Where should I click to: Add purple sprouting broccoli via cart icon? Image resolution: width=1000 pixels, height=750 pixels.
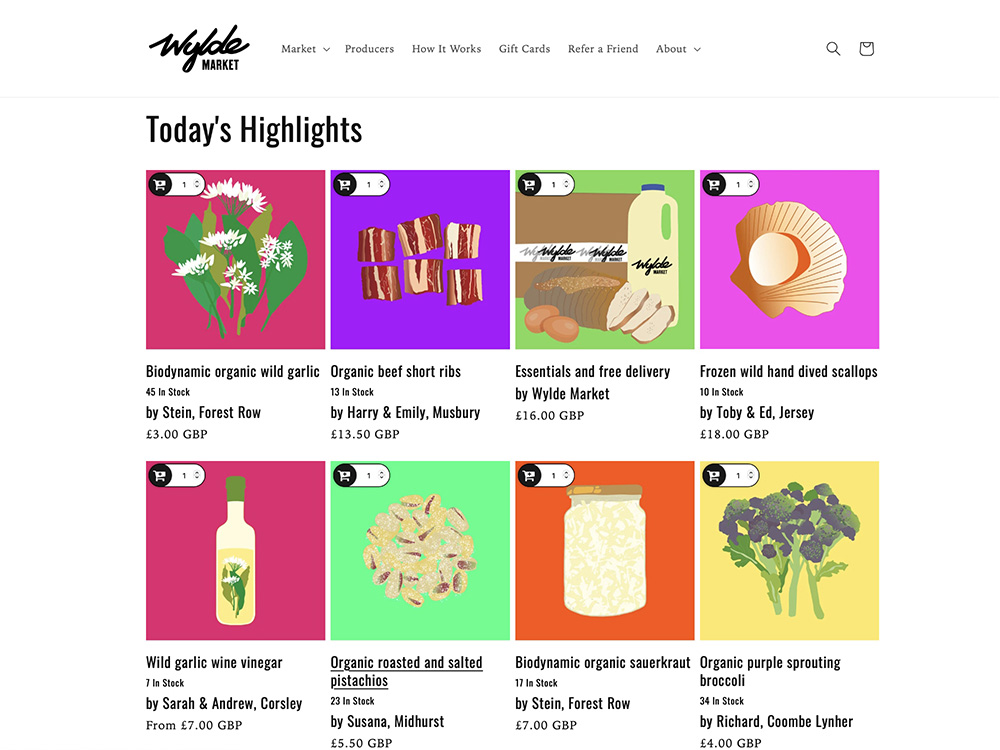pos(714,476)
